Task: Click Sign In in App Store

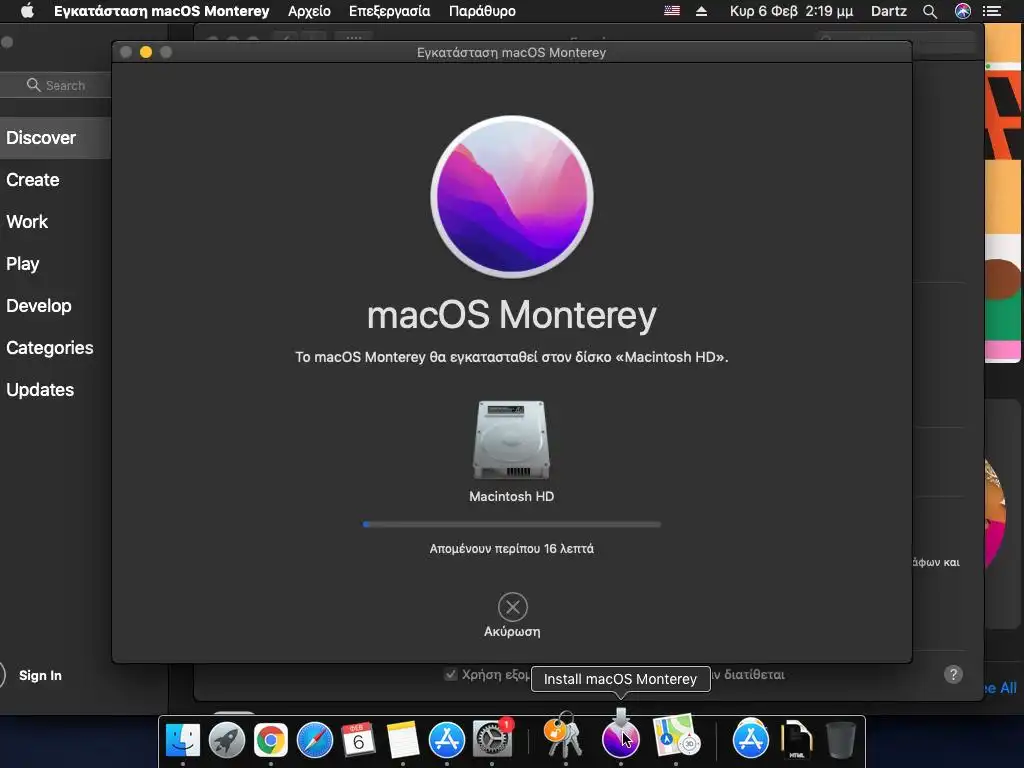Action: pos(40,675)
